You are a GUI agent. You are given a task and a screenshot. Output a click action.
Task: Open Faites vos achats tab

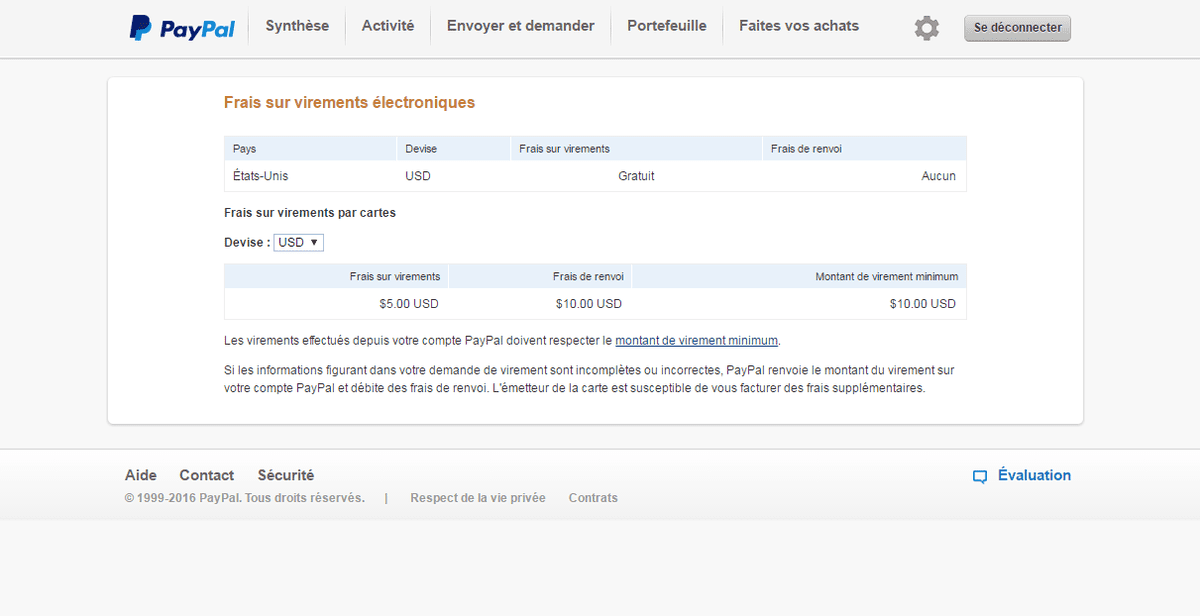tap(799, 26)
